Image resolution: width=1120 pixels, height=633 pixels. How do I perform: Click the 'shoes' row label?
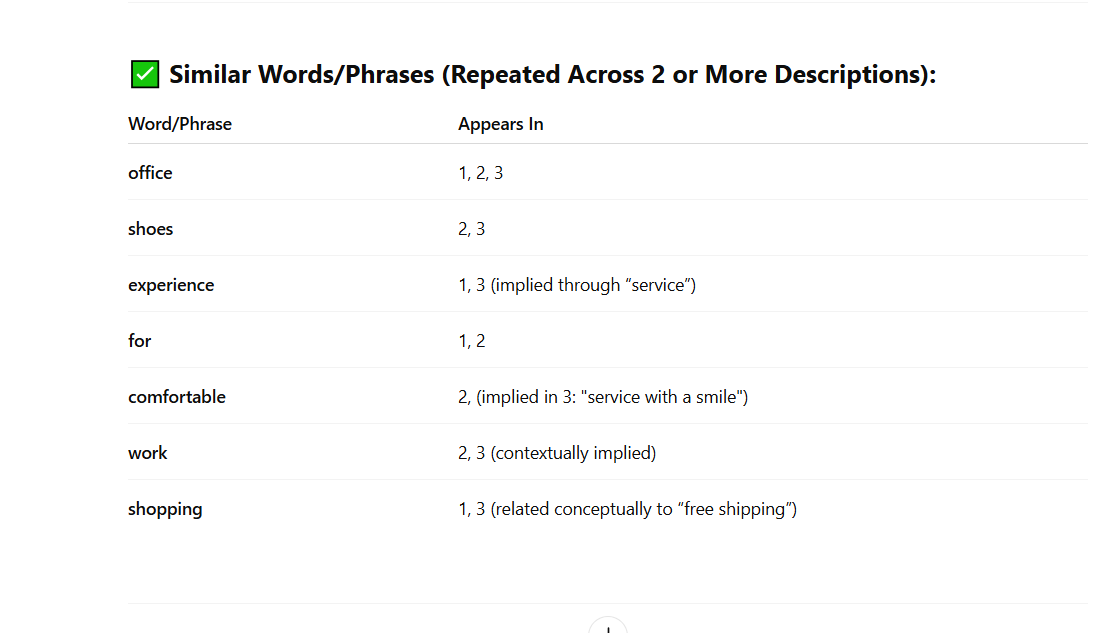pos(151,229)
